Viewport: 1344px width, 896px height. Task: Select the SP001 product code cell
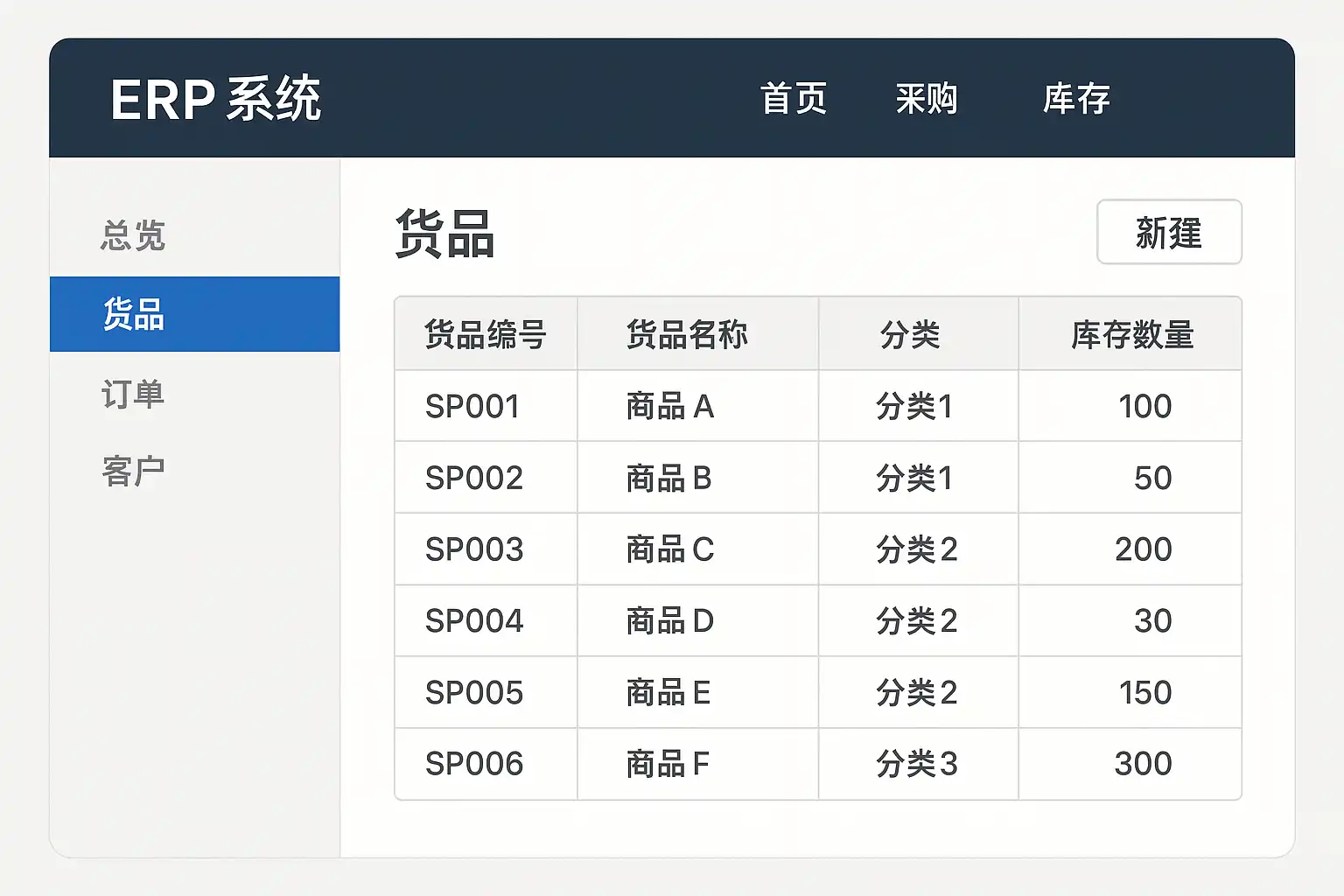(x=472, y=407)
